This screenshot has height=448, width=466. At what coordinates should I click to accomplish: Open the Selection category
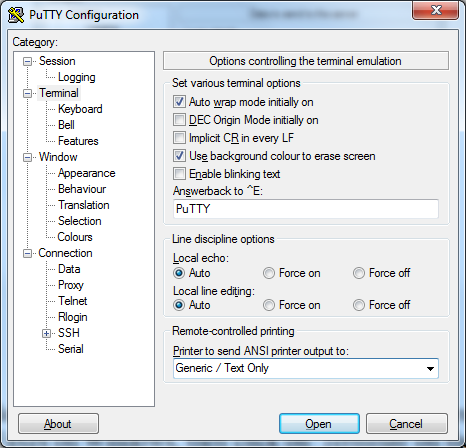(79, 221)
